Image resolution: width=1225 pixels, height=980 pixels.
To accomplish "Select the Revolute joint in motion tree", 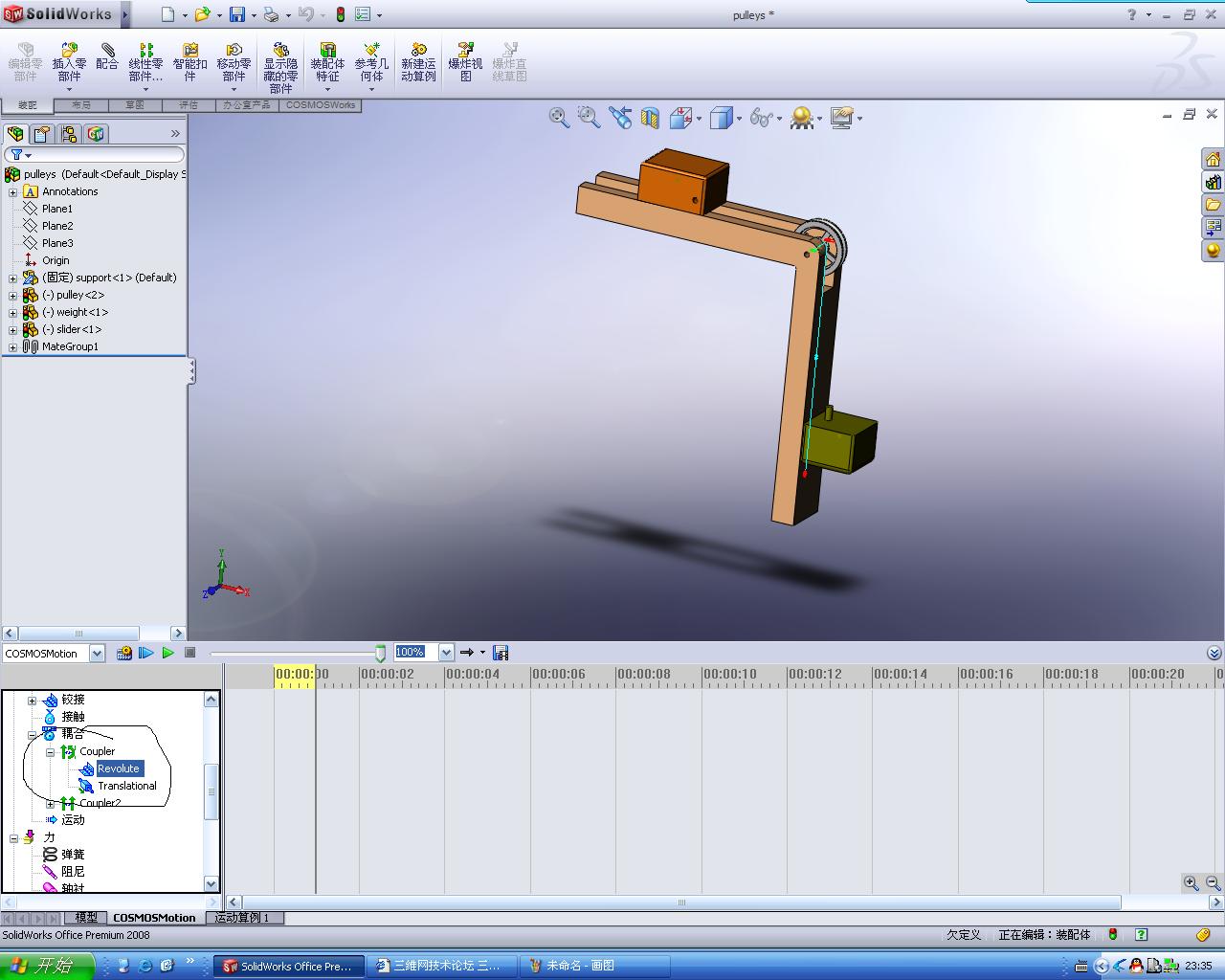I will pos(119,768).
